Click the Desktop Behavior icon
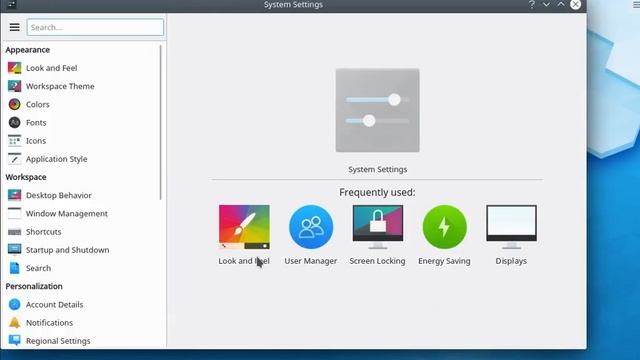This screenshot has width=640, height=360. click(x=14, y=195)
